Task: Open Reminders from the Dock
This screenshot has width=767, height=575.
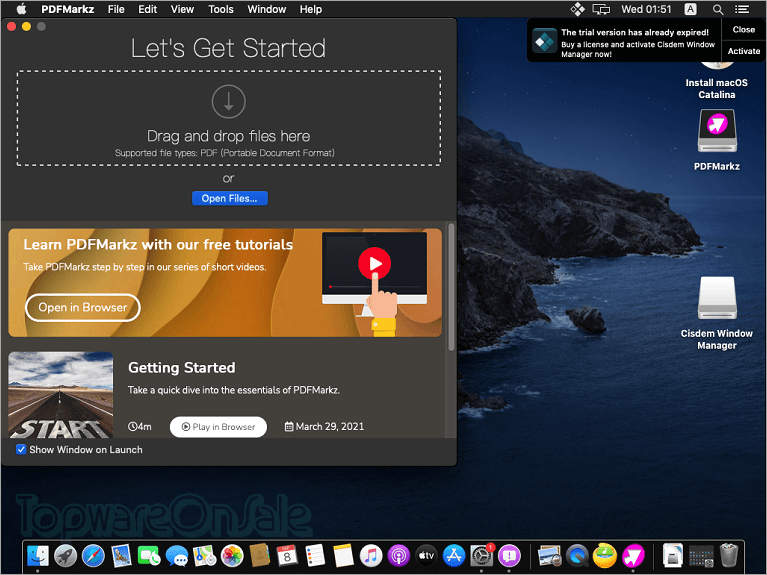Action: pos(315,556)
